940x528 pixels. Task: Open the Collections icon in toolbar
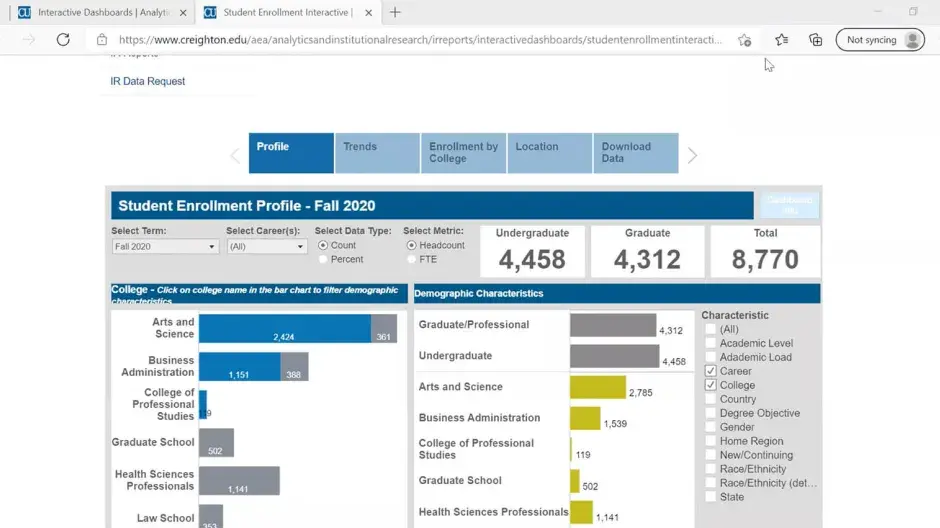(x=815, y=40)
